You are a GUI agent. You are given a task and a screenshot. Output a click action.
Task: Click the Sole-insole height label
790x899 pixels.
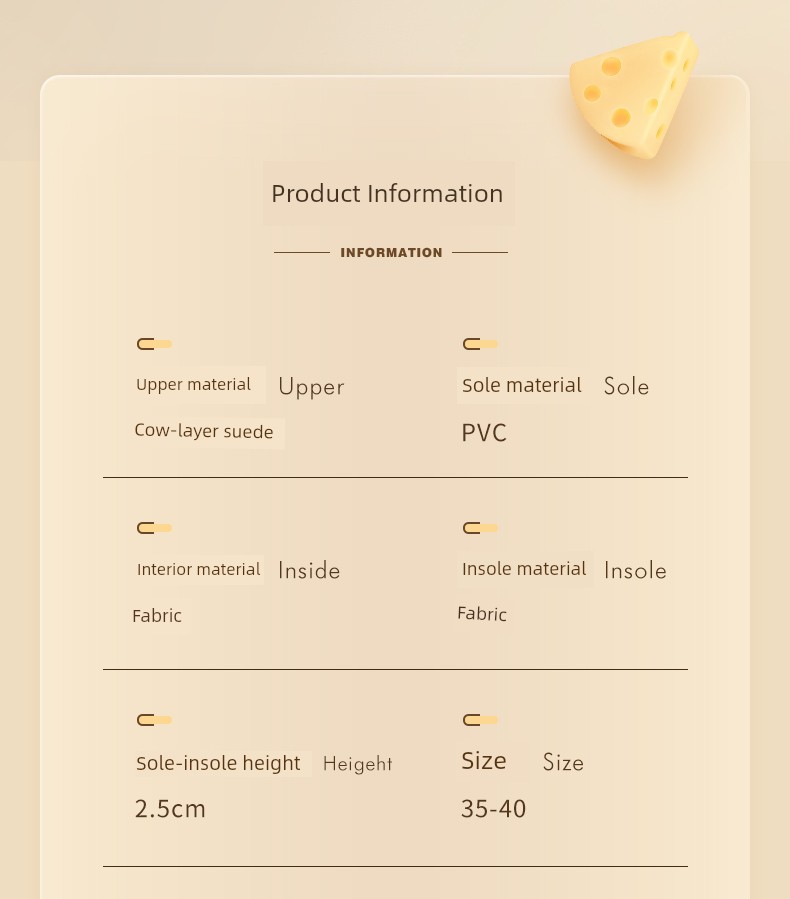pos(218,763)
